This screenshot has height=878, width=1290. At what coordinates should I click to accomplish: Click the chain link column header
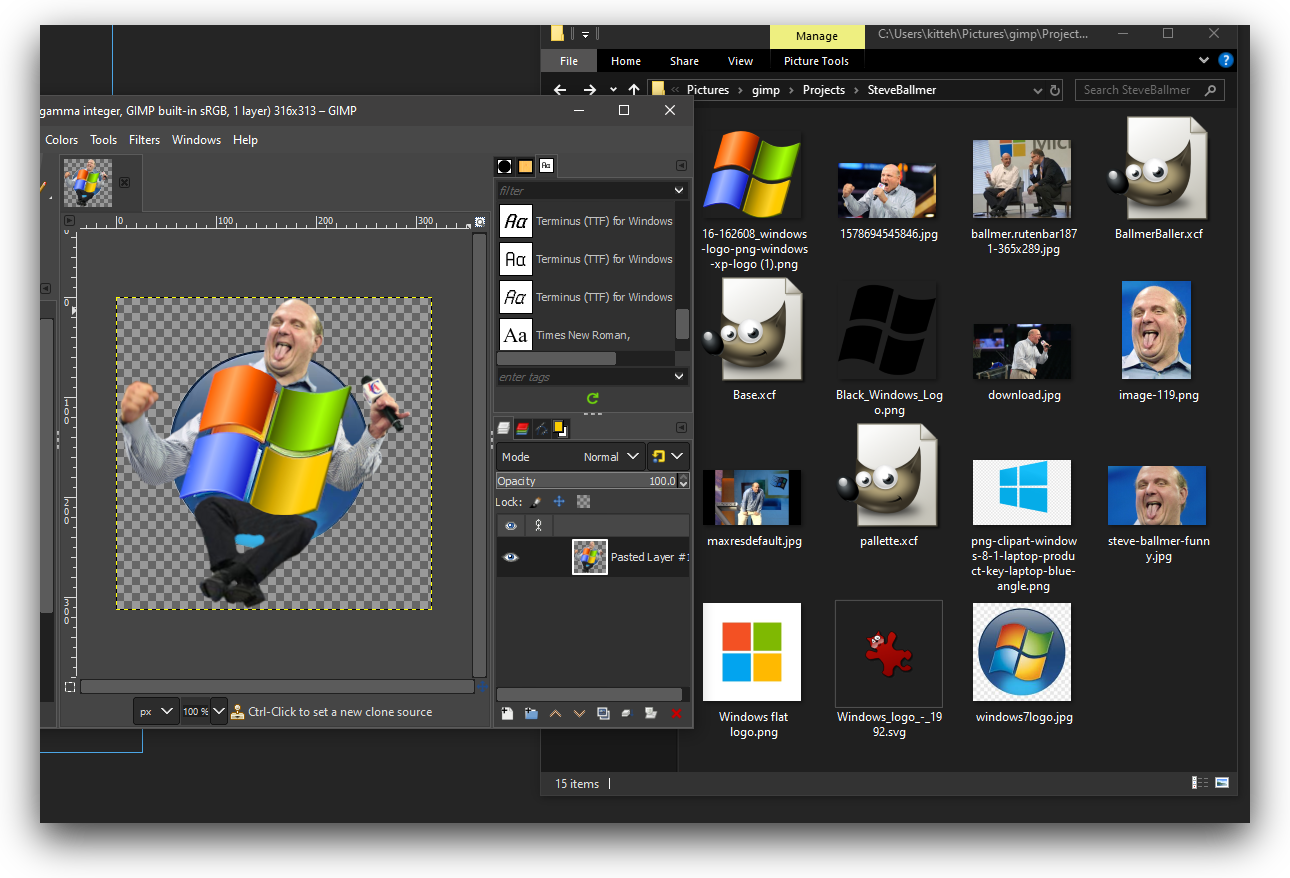tap(539, 525)
